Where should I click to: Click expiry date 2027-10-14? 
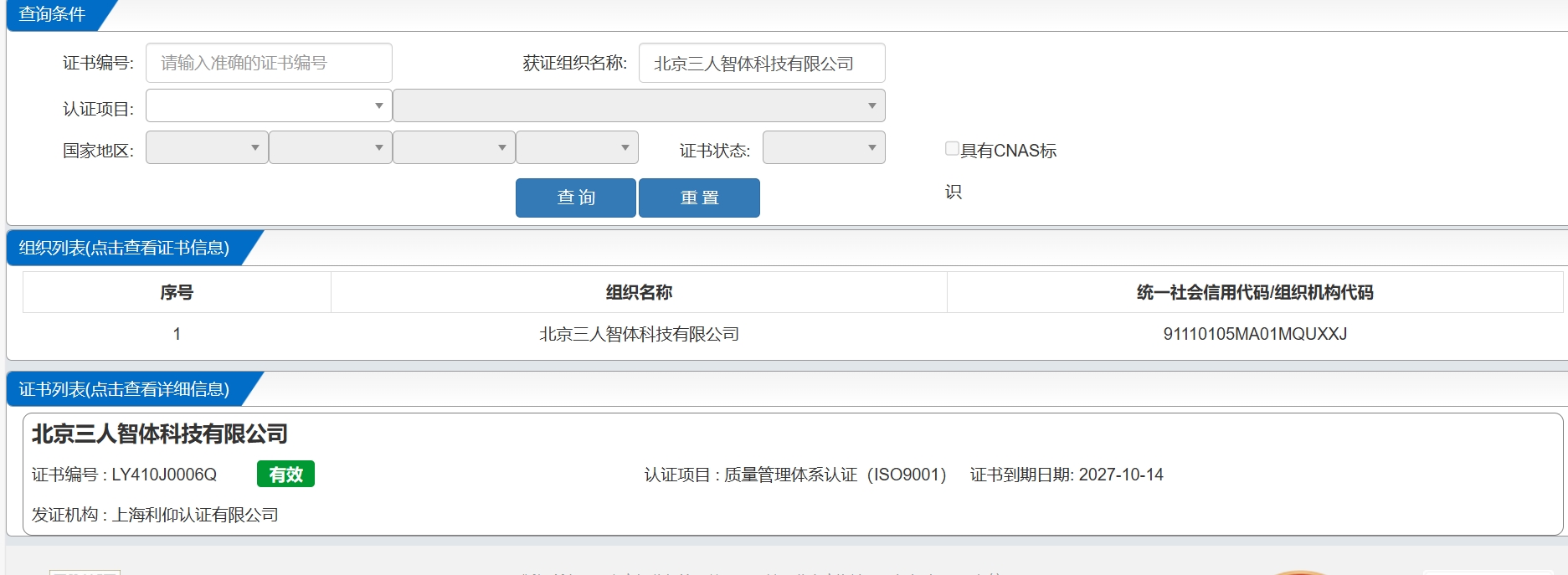click(x=1121, y=475)
